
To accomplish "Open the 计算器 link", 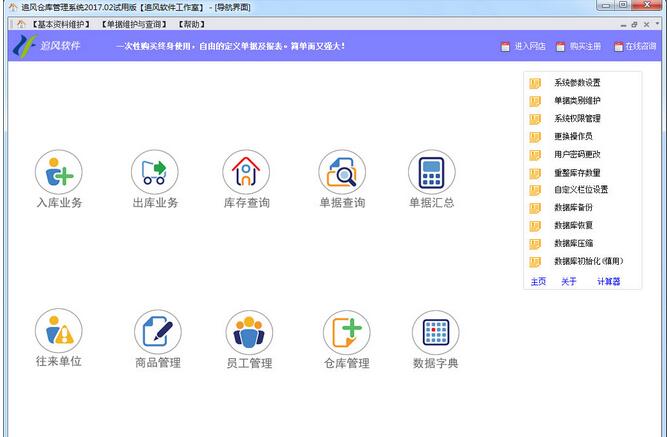I will pyautogui.click(x=609, y=281).
